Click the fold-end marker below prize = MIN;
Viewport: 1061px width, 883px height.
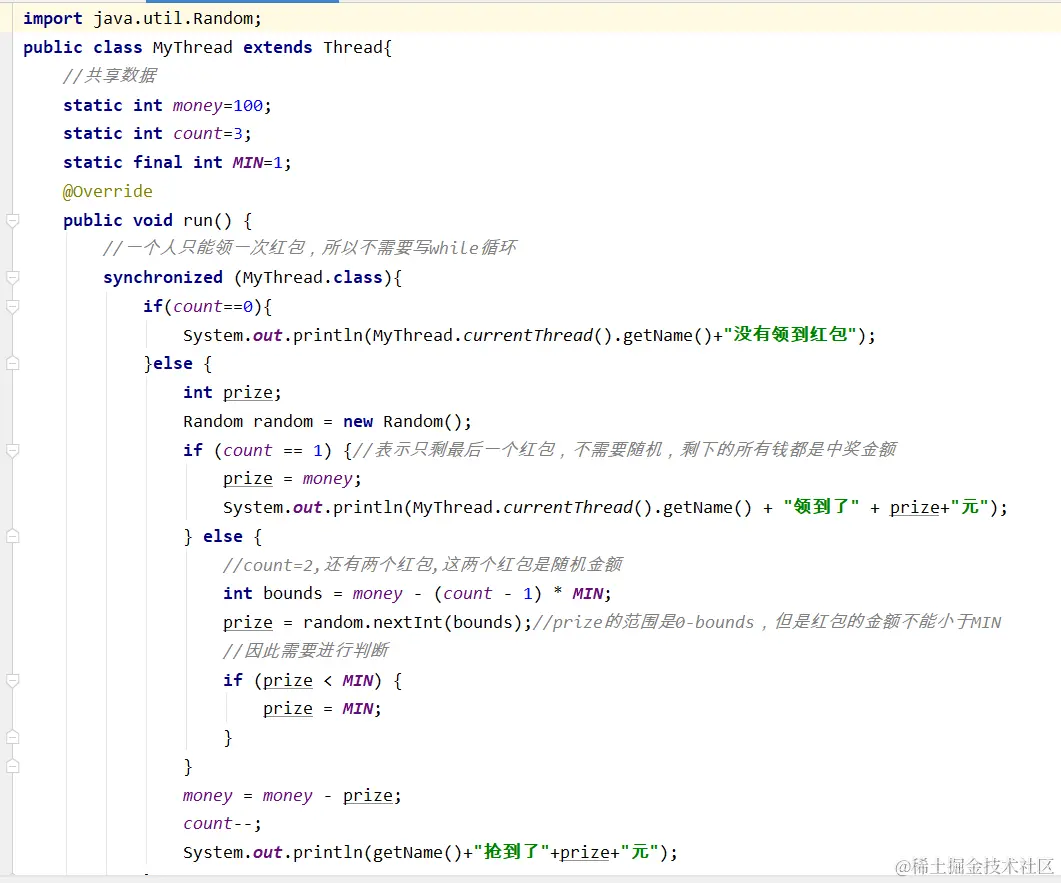tap(12, 738)
